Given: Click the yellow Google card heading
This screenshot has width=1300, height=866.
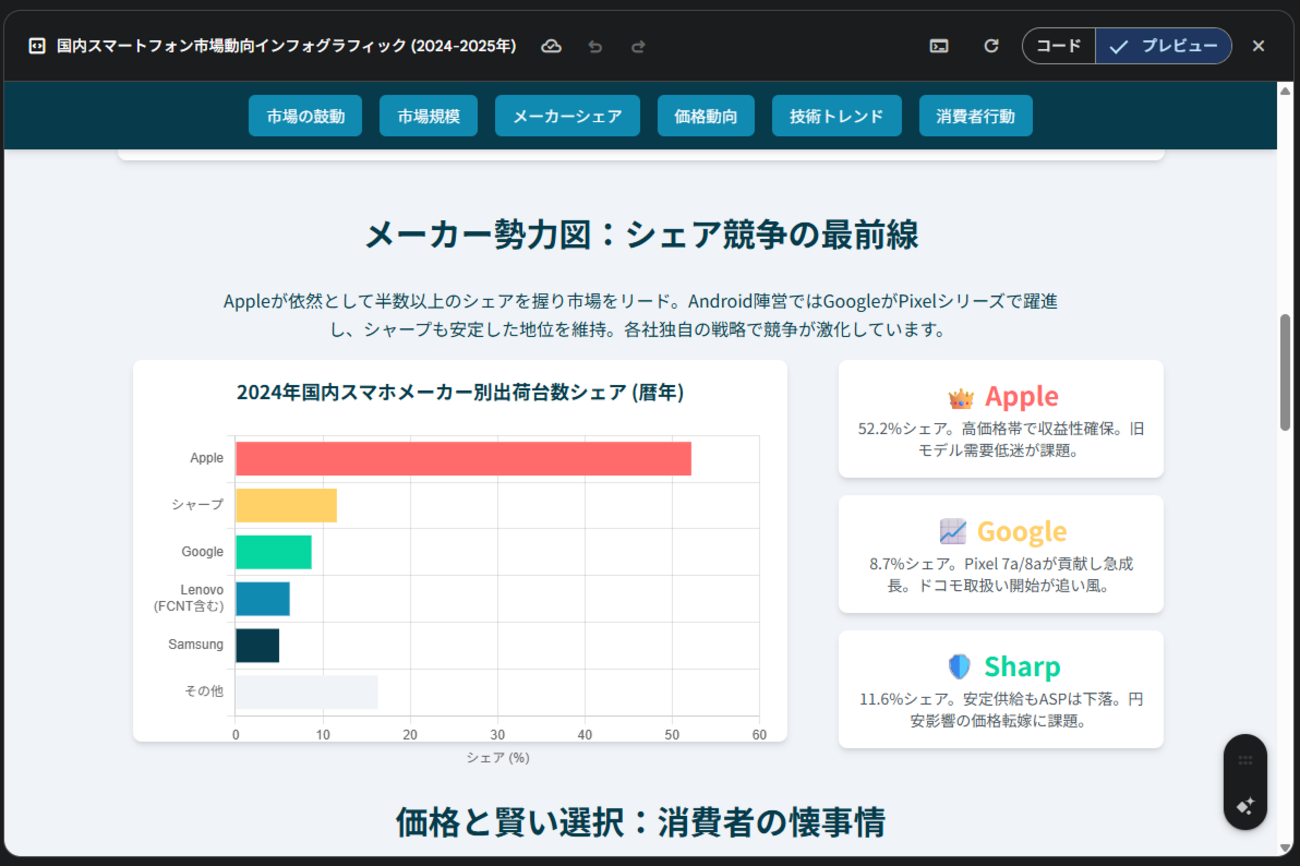Looking at the screenshot, I should pos(1021,532).
